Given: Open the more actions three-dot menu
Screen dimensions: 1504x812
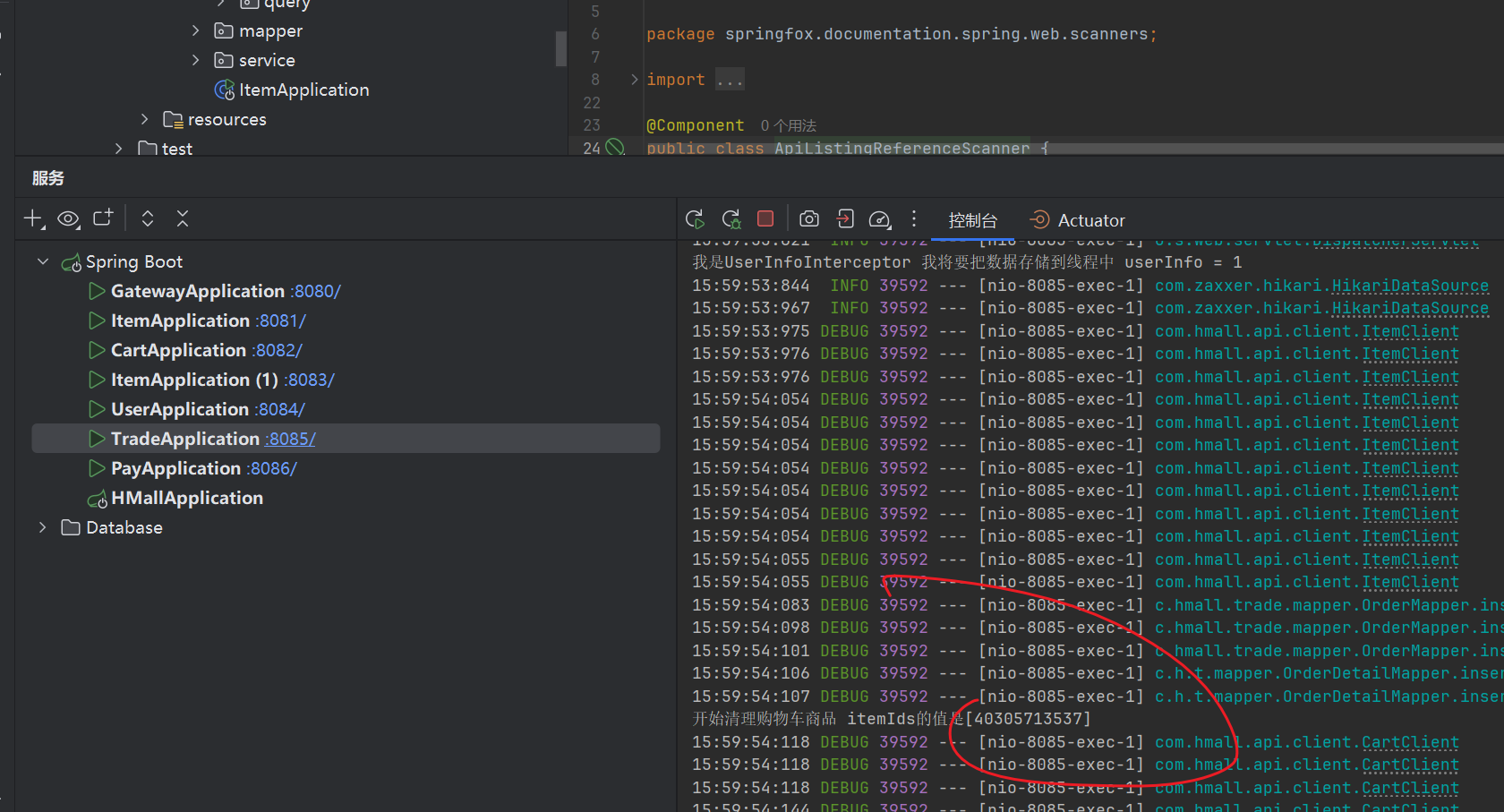Looking at the screenshot, I should click(913, 219).
